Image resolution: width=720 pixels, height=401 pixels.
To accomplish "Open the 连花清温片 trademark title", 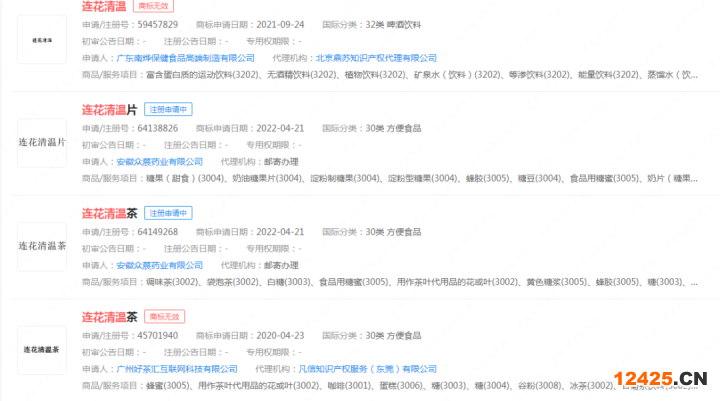I will click(109, 110).
